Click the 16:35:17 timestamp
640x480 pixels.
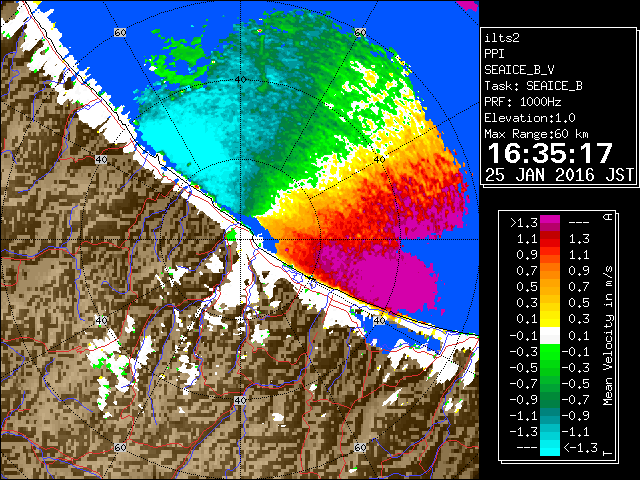pos(550,153)
